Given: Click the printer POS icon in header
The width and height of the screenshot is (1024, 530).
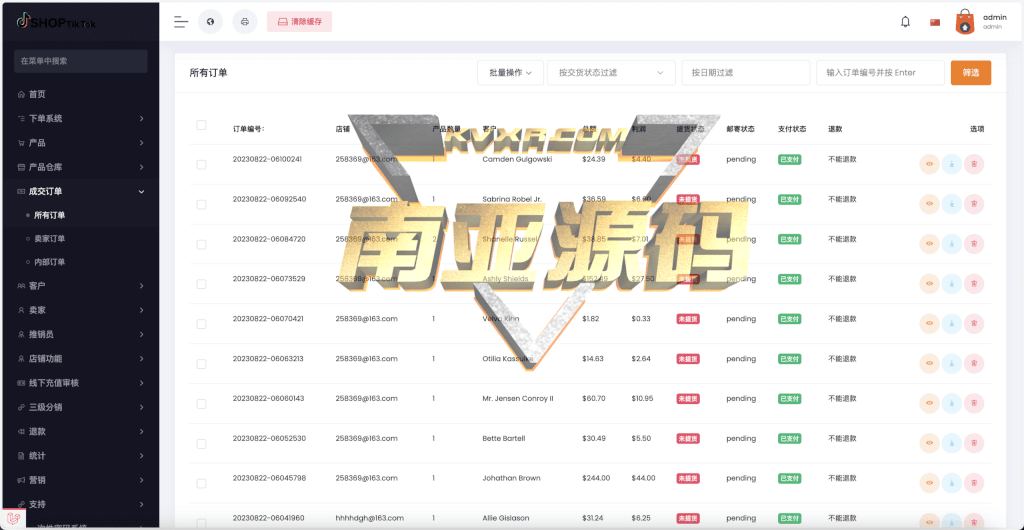Looking at the screenshot, I should [x=245, y=22].
